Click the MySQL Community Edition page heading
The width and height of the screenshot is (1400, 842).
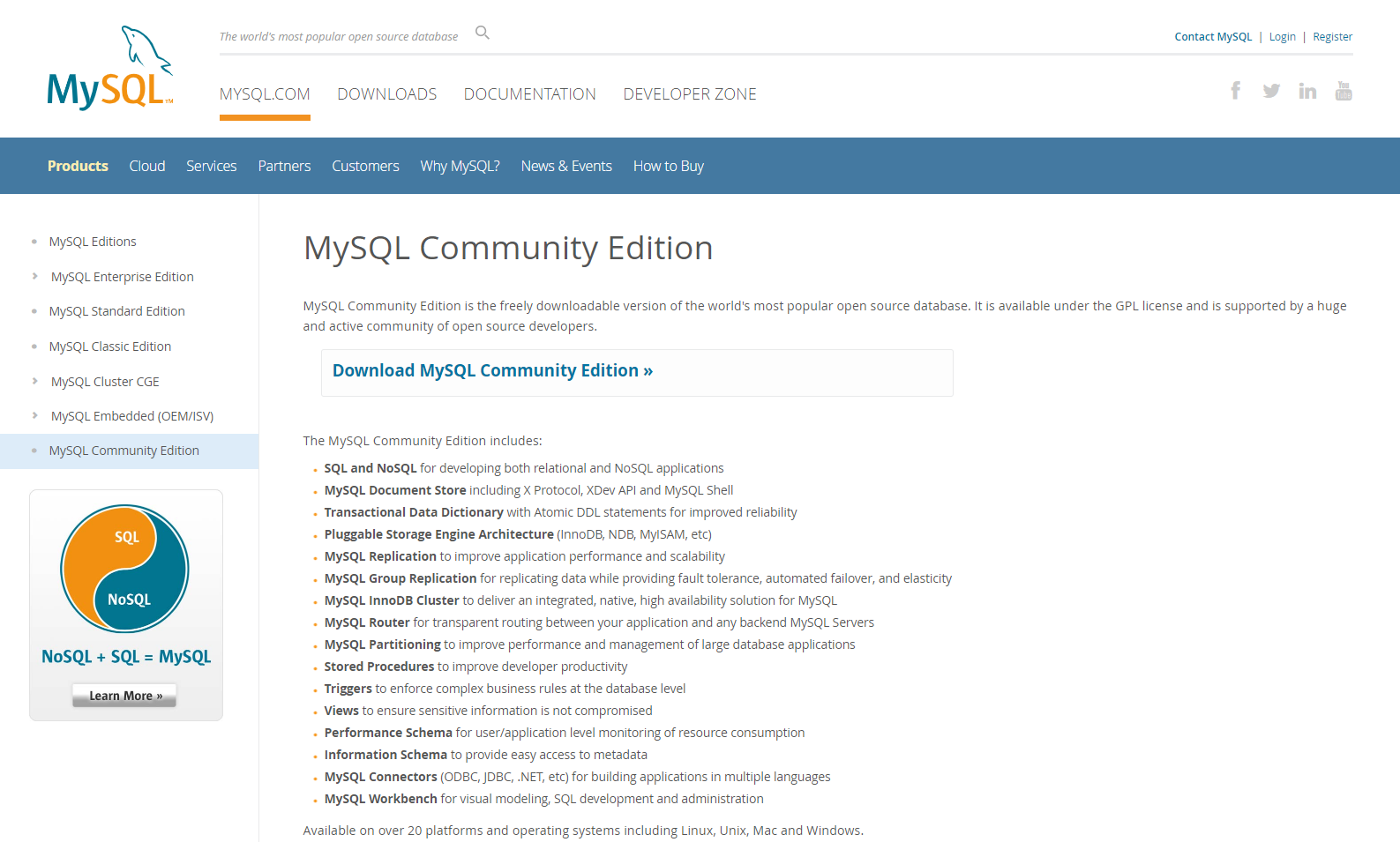point(508,249)
